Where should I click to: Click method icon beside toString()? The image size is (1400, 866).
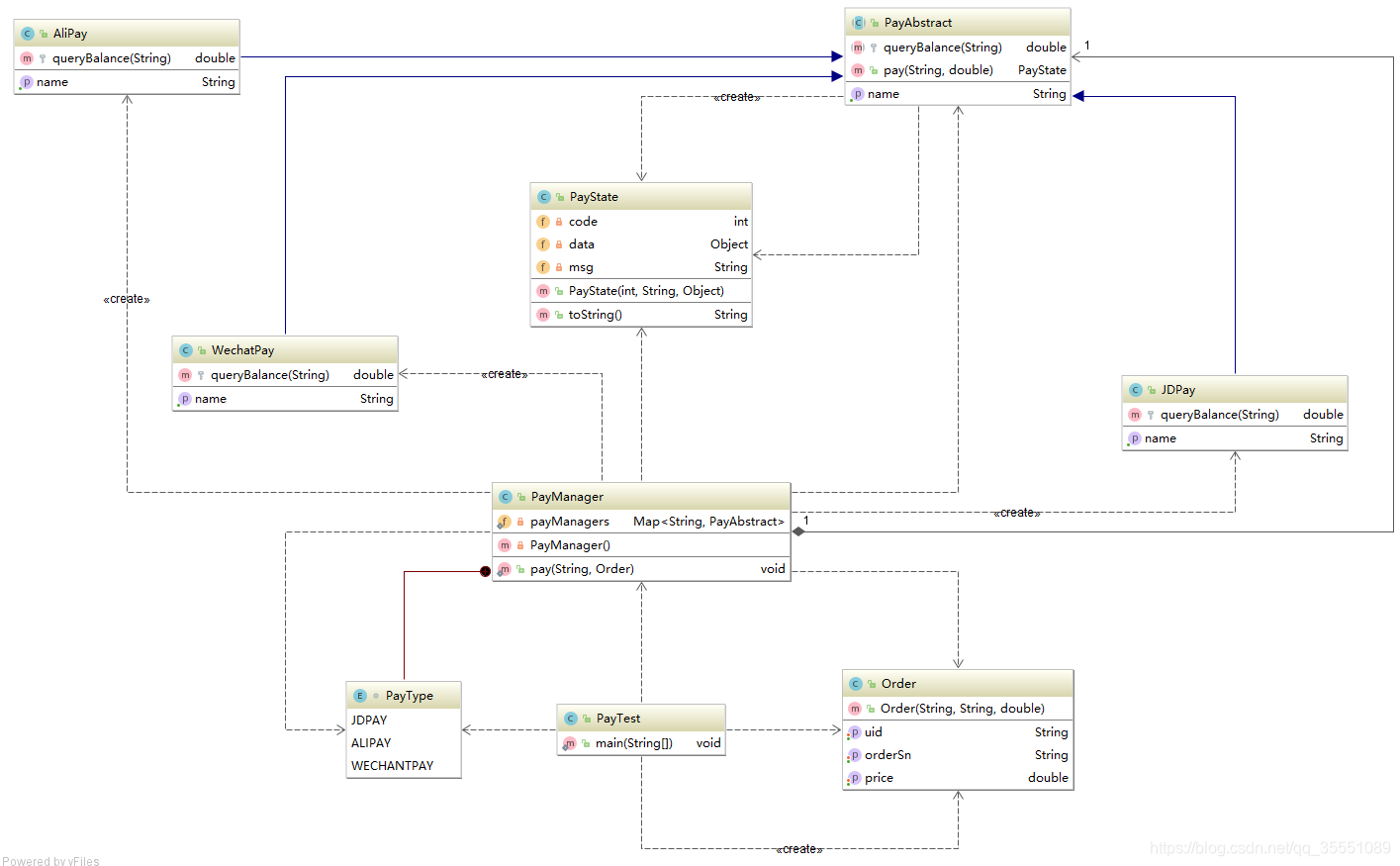[543, 315]
